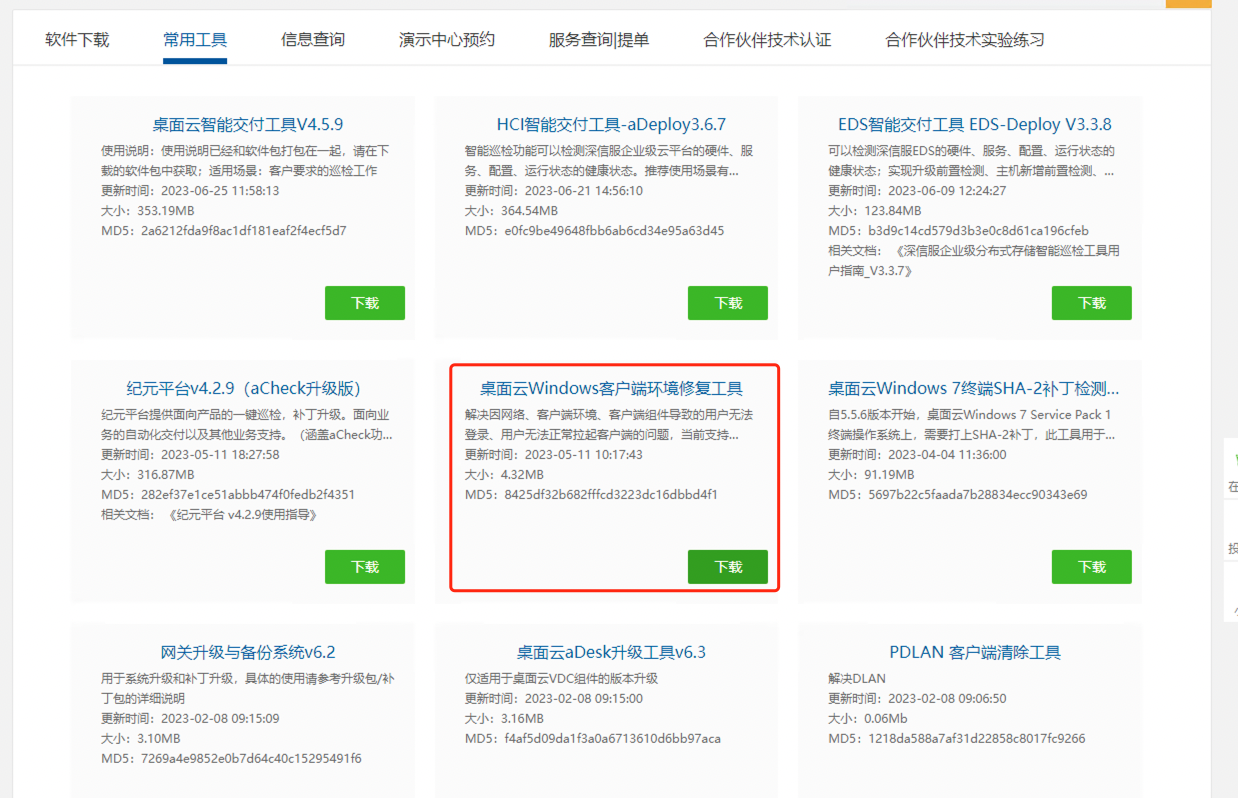Download 桌面云Windows 7终端SHA-2补丁检测 tool

[x=1091, y=567]
